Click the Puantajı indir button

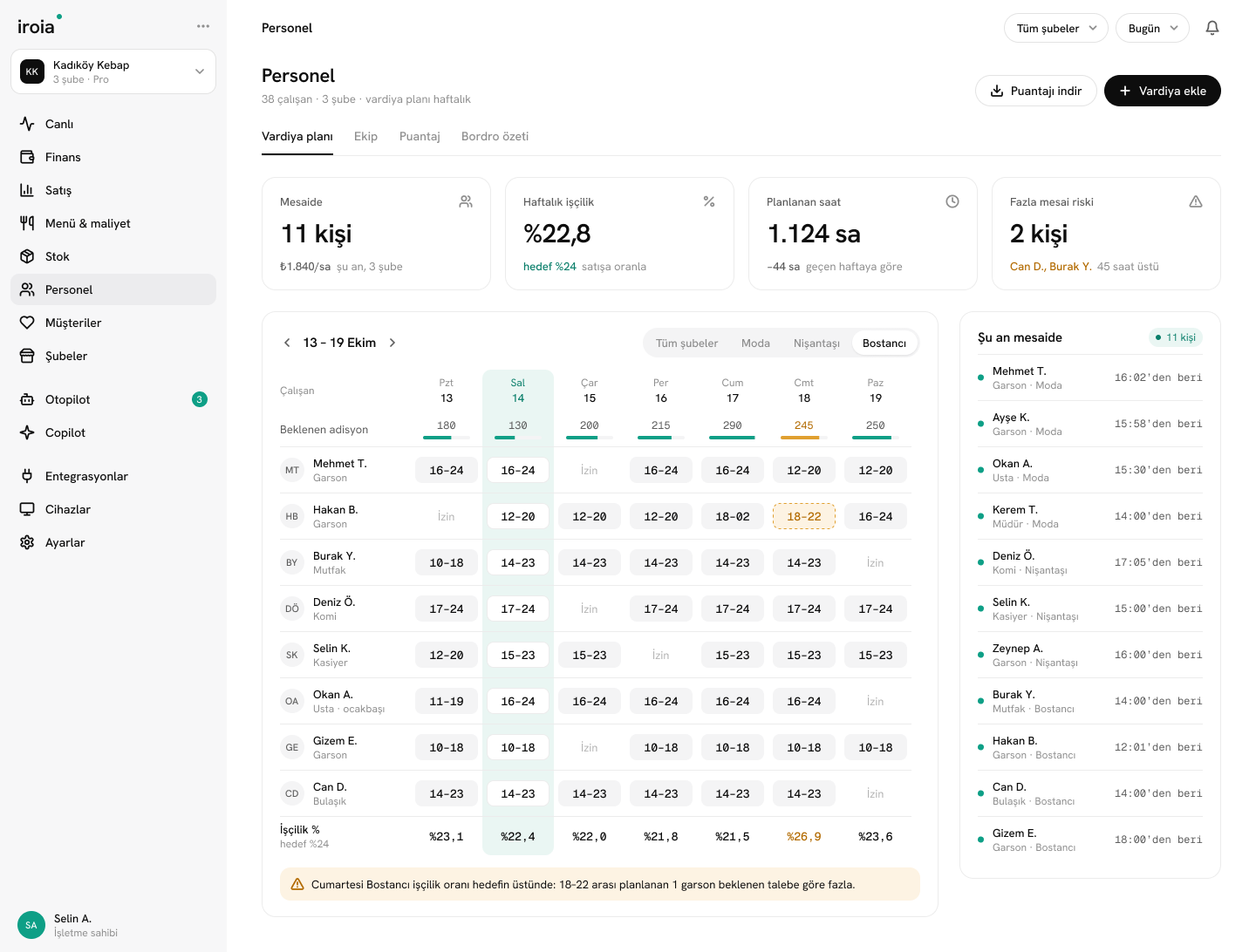(x=1036, y=91)
